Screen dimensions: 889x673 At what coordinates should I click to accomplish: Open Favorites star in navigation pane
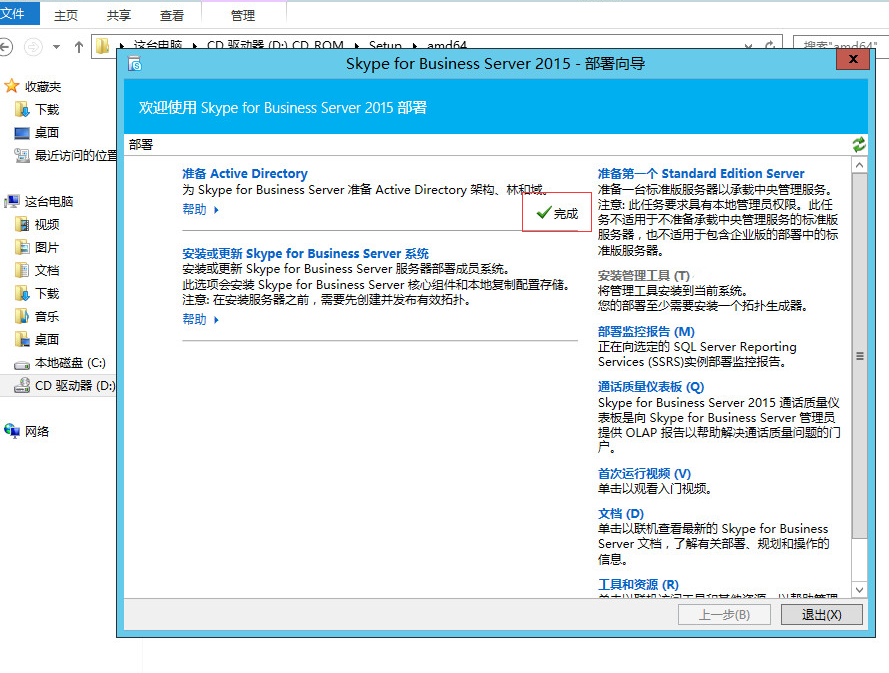[x=11, y=86]
